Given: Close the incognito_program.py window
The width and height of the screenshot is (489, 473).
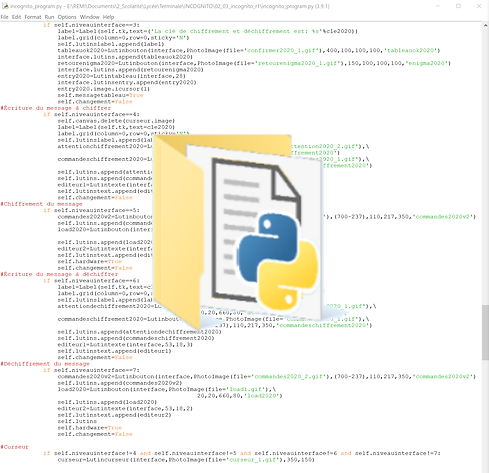Looking at the screenshot, I should (x=479, y=6).
